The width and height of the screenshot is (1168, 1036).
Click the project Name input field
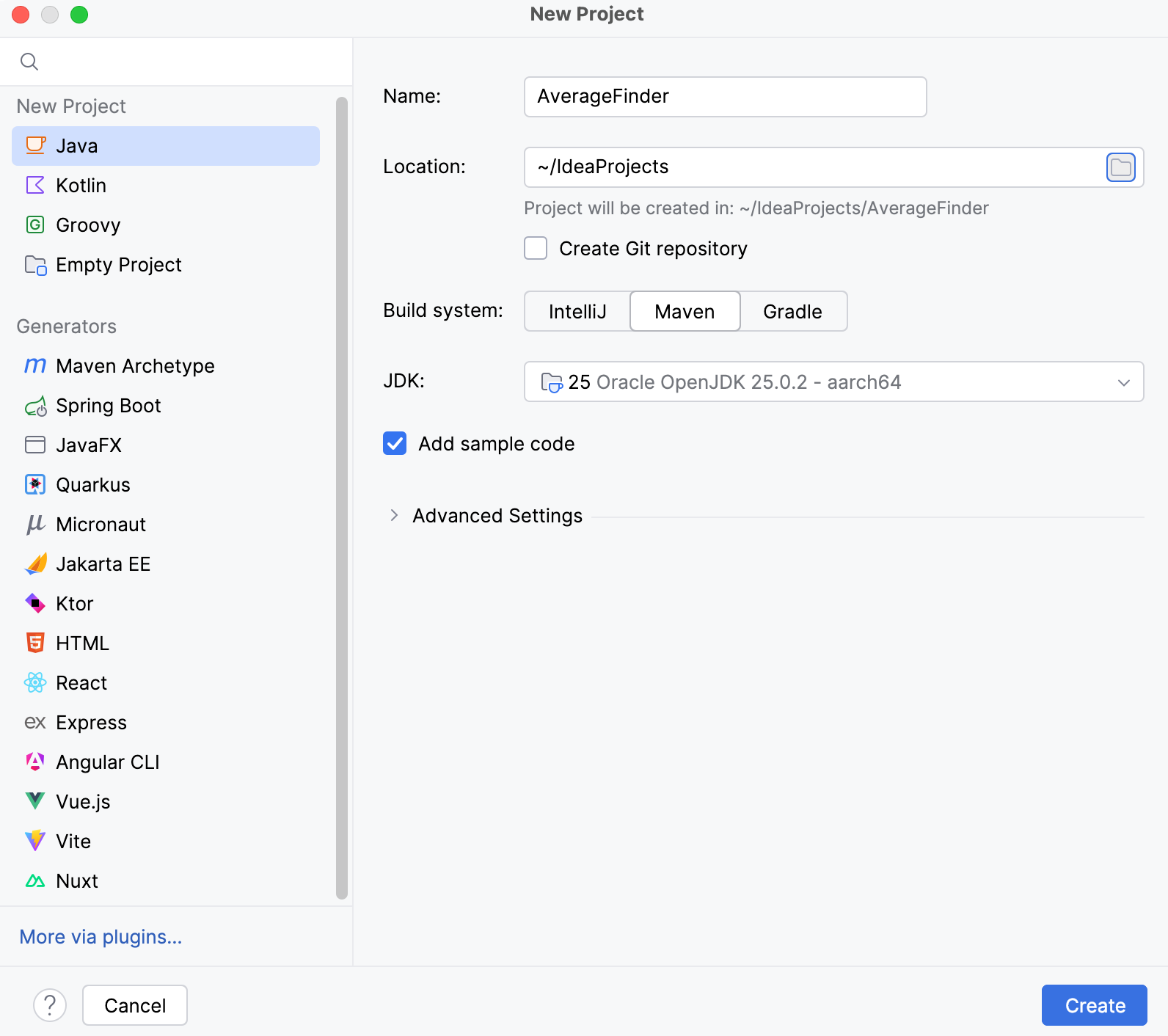725,97
